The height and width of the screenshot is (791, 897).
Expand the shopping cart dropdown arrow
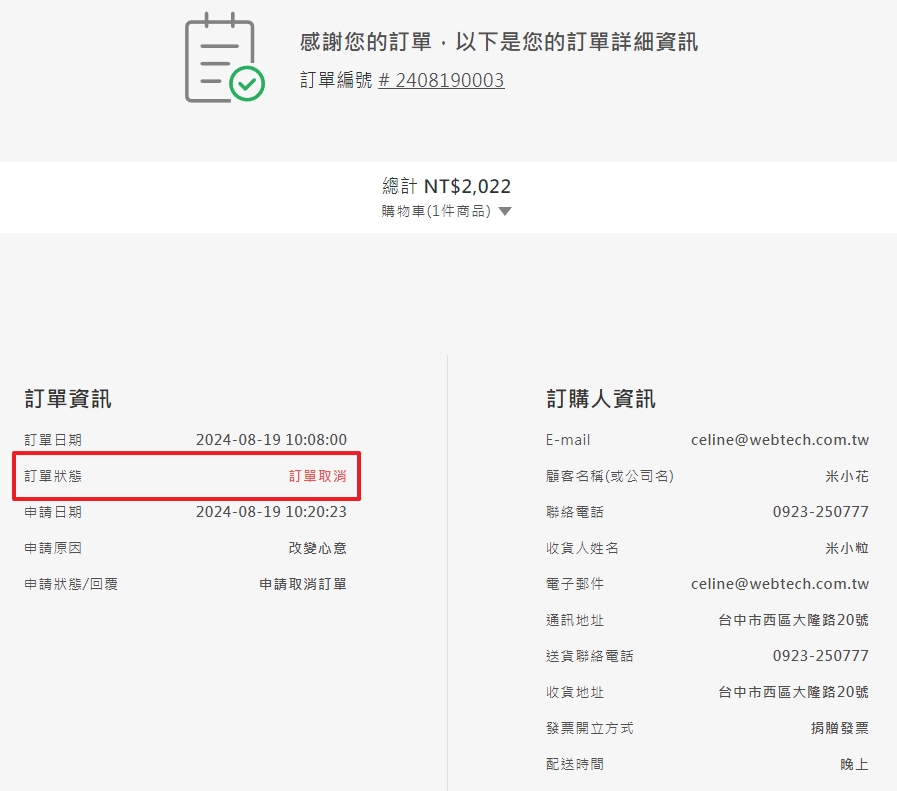(505, 212)
